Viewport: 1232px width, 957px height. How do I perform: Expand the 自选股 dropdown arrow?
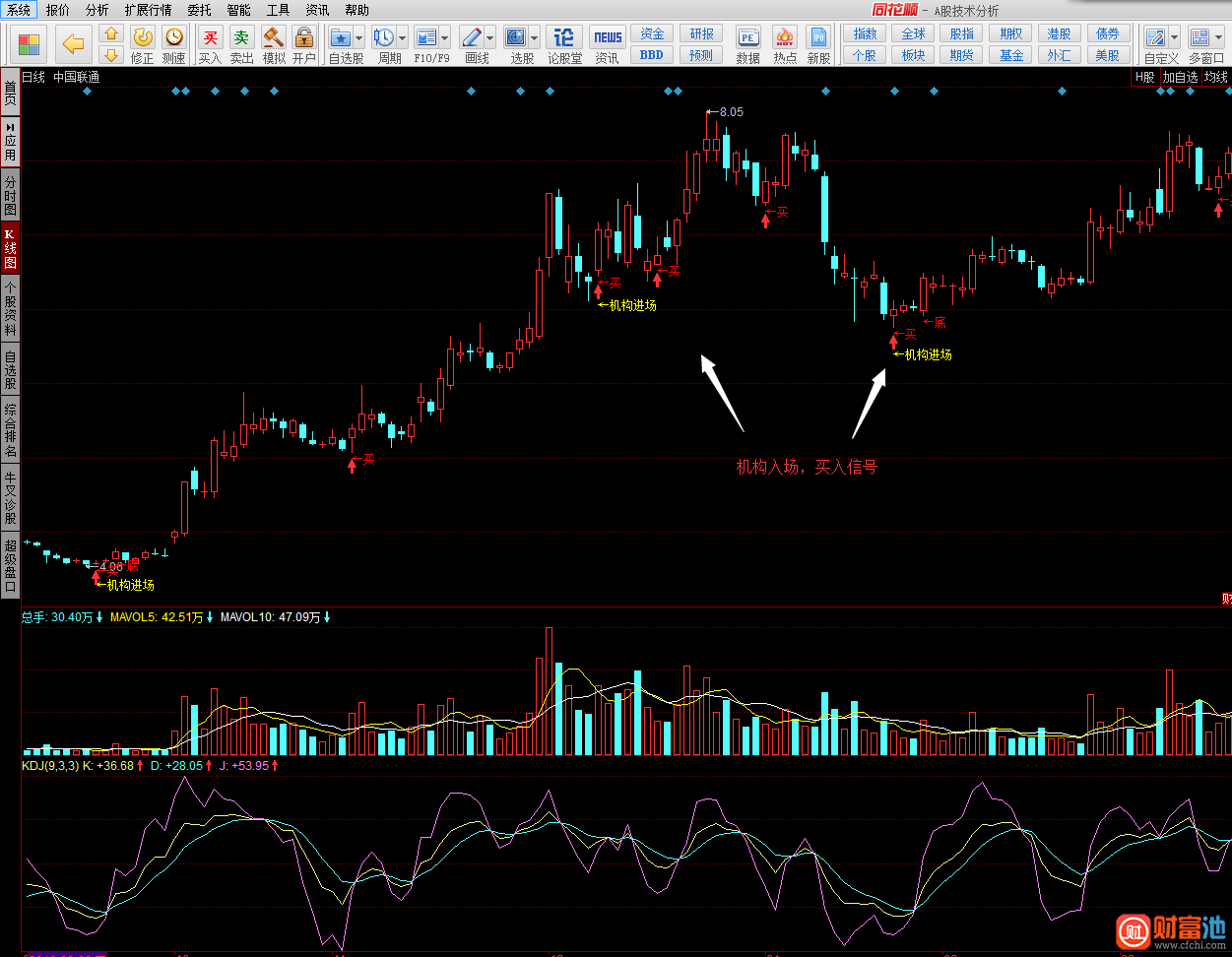359,38
